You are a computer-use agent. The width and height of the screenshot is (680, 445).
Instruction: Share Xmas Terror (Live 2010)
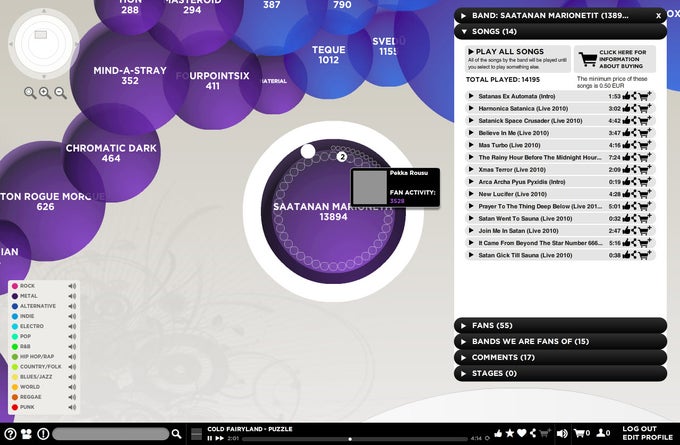[x=634, y=170]
